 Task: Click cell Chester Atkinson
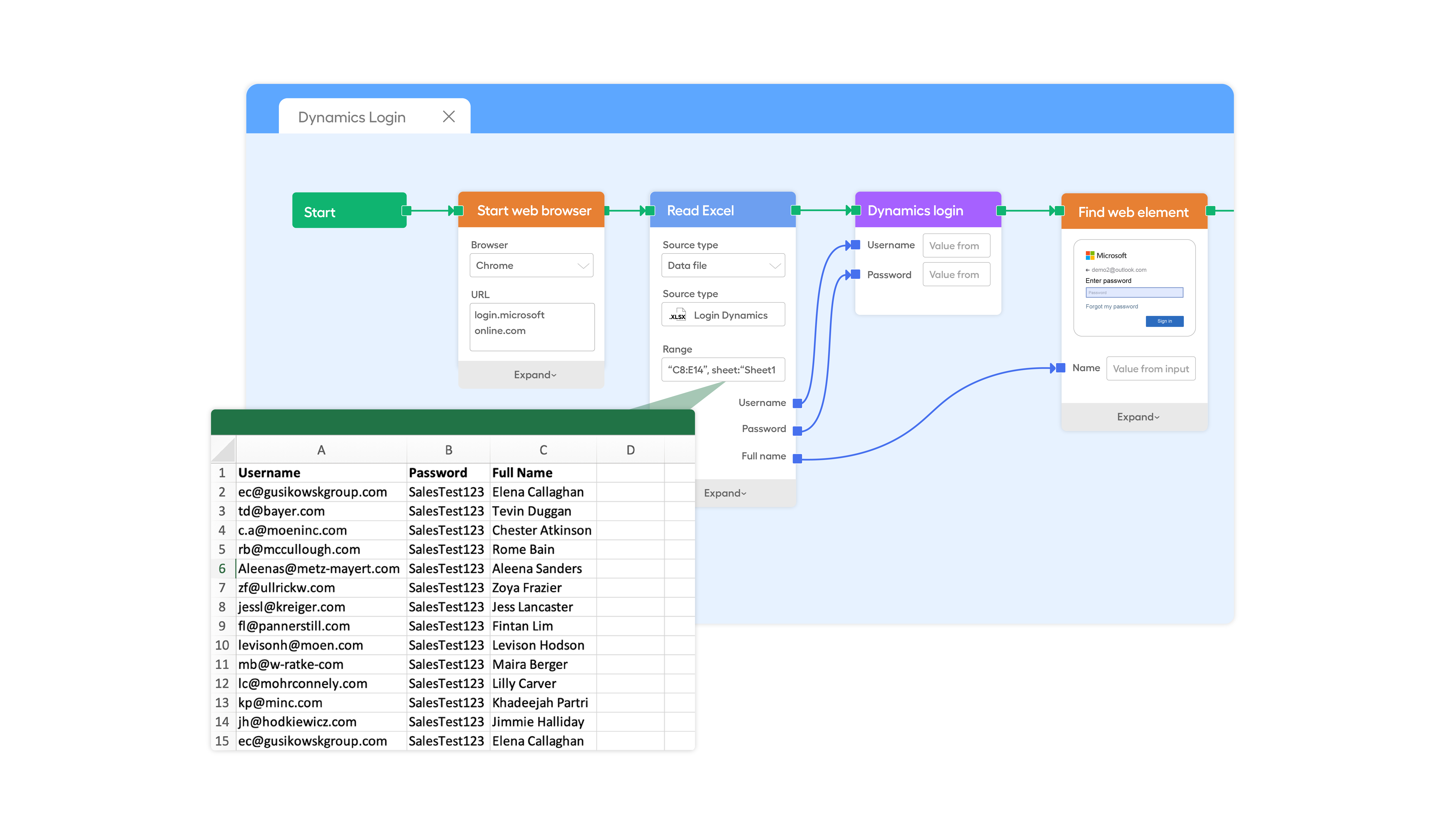(x=543, y=530)
